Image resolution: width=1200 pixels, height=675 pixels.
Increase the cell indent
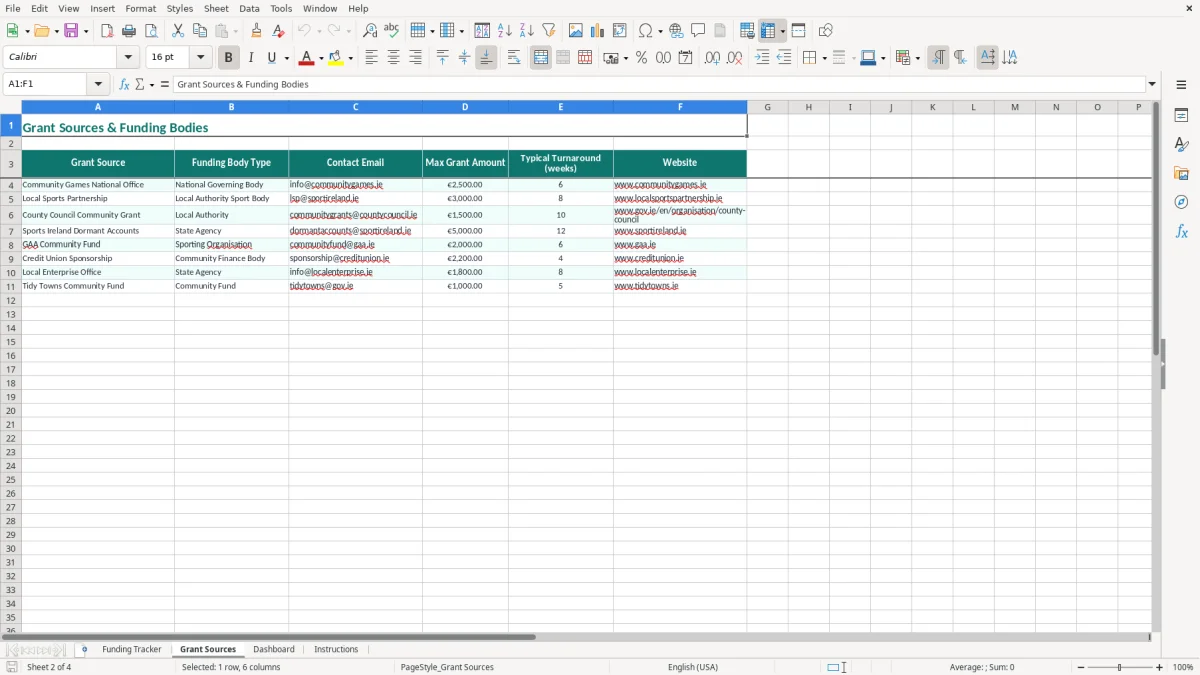(762, 58)
